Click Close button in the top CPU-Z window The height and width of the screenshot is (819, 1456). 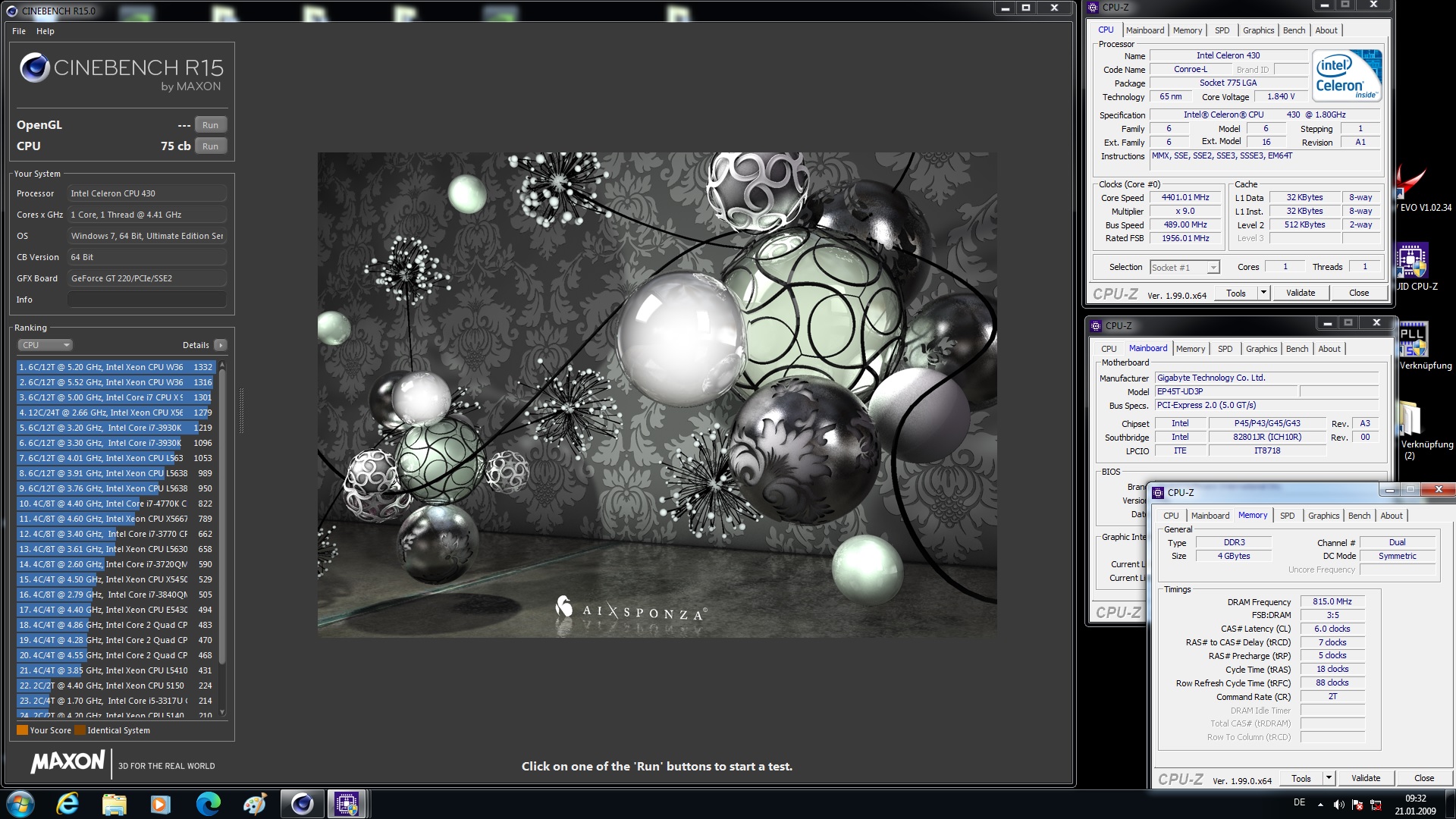1359,293
